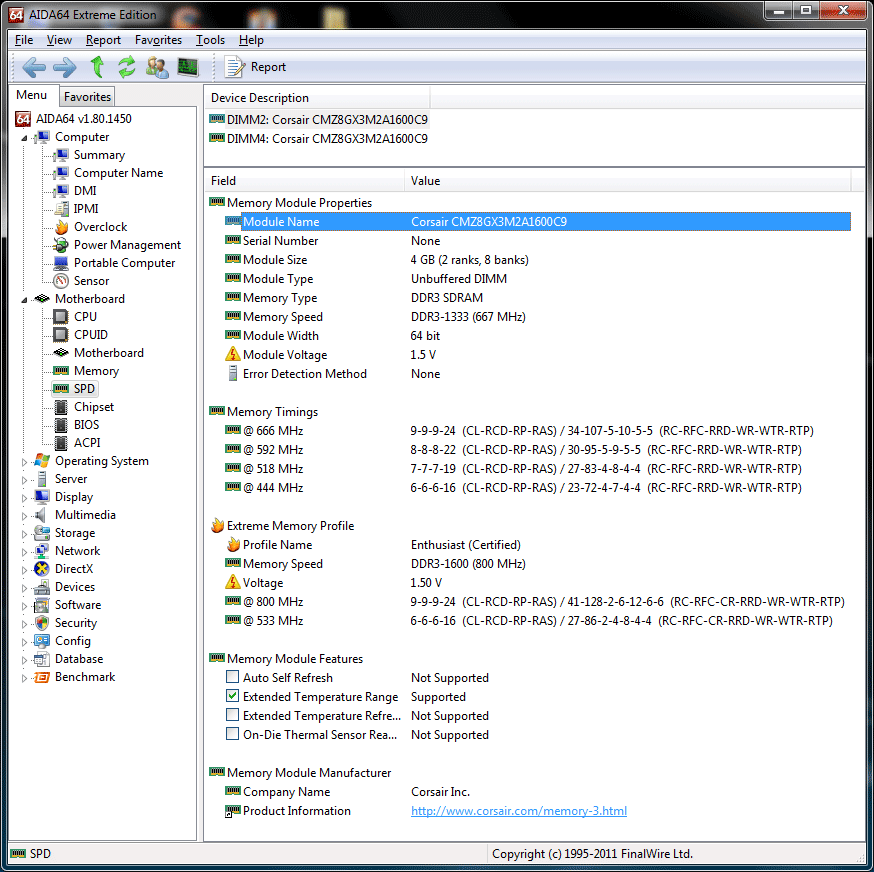Expand the Devices node
This screenshot has height=872, width=874.
(x=24, y=588)
